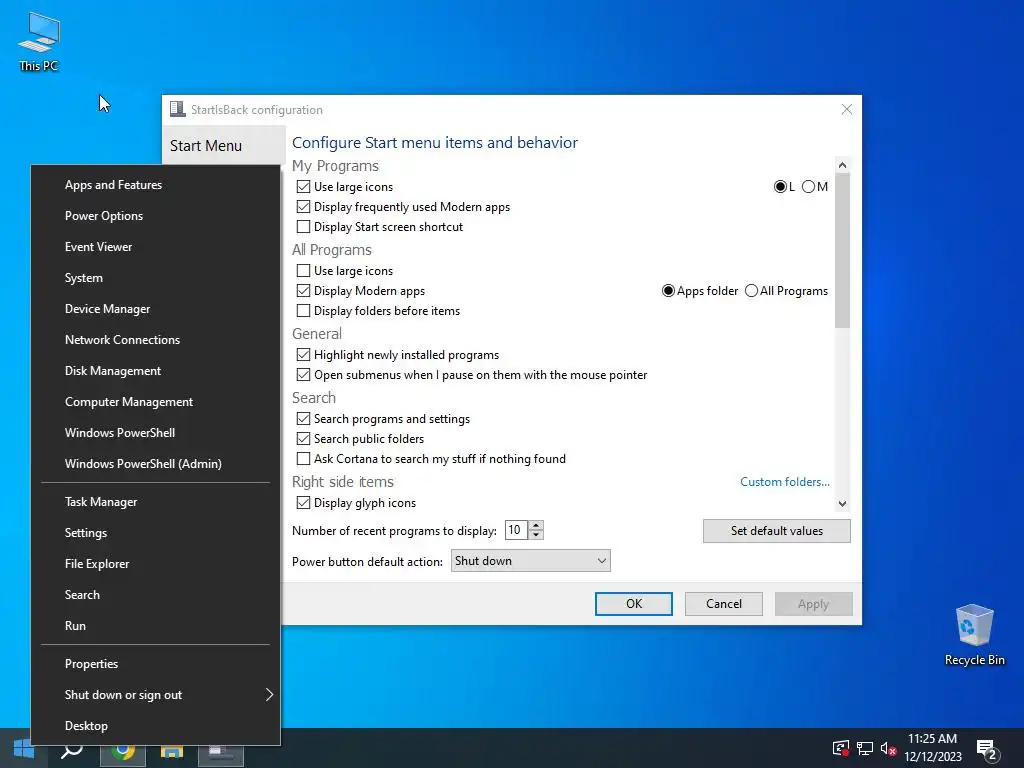Toggle Open submenus on mouse pause

tap(303, 375)
